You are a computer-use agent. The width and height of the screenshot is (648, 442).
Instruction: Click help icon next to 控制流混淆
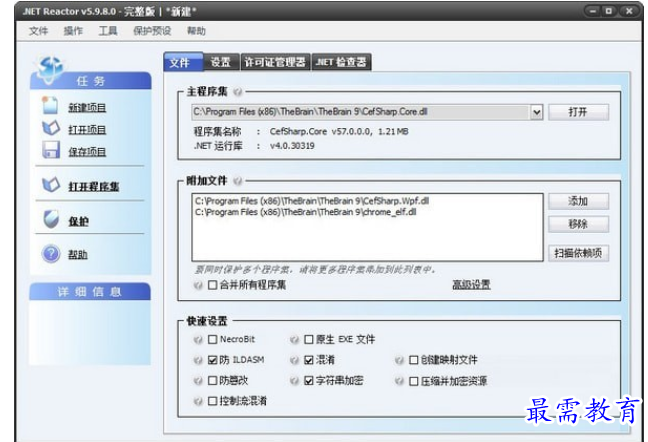198,401
